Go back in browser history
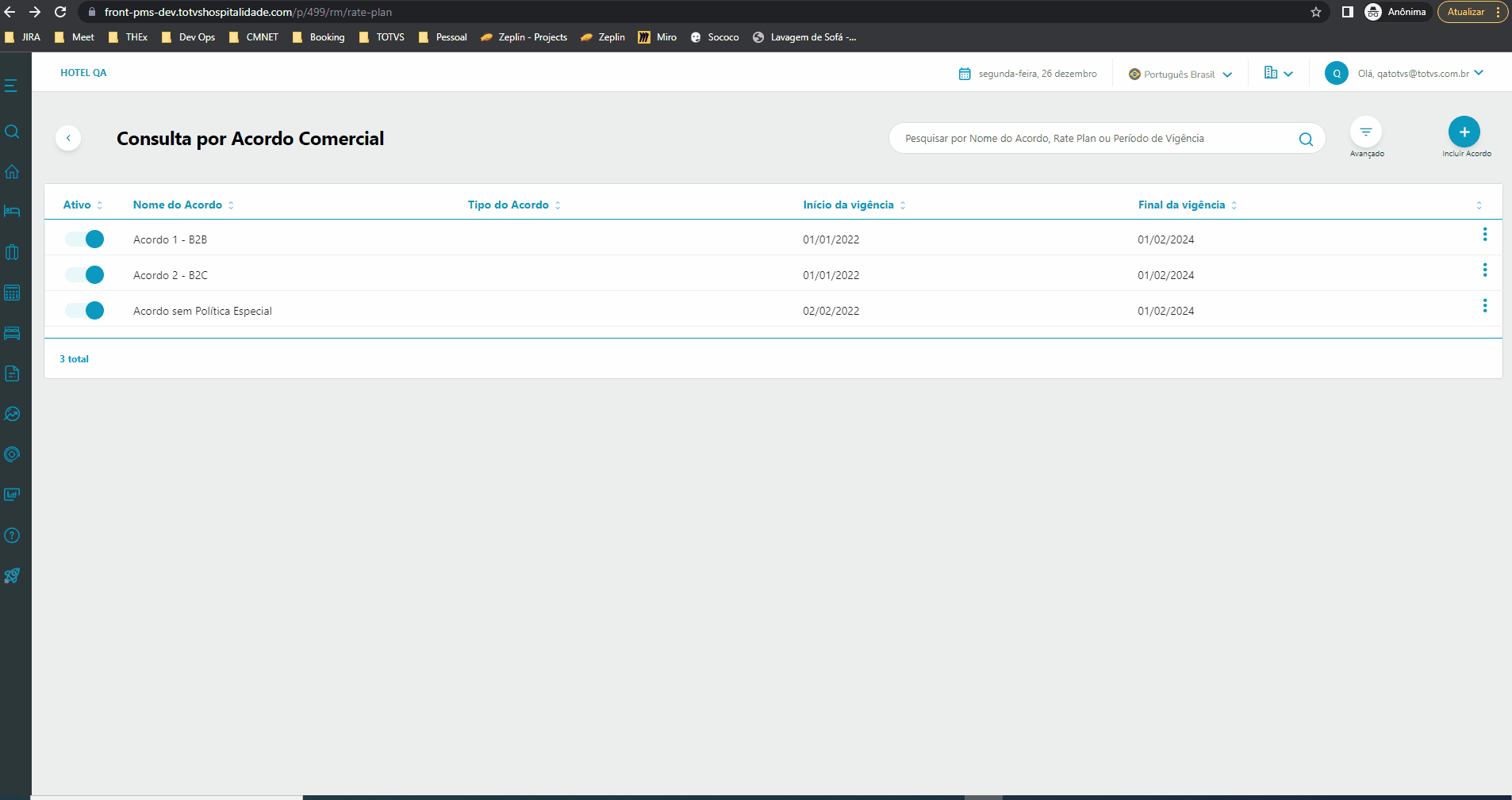The height and width of the screenshot is (800, 1512). point(10,12)
